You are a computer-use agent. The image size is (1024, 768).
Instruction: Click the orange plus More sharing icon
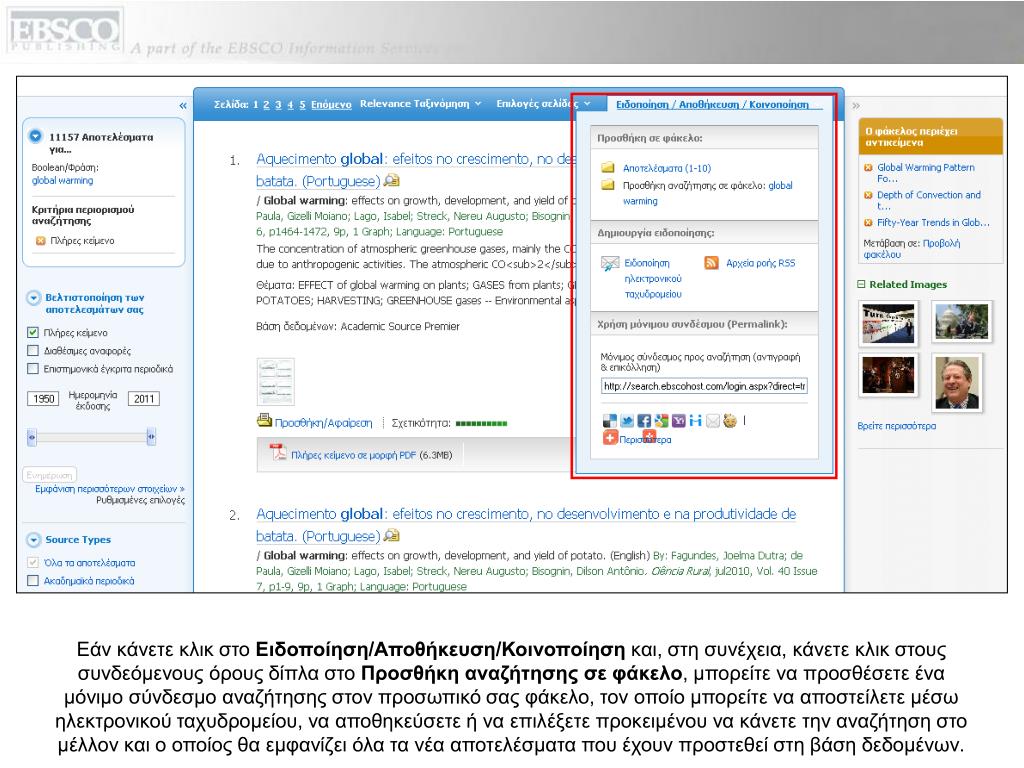(609, 438)
